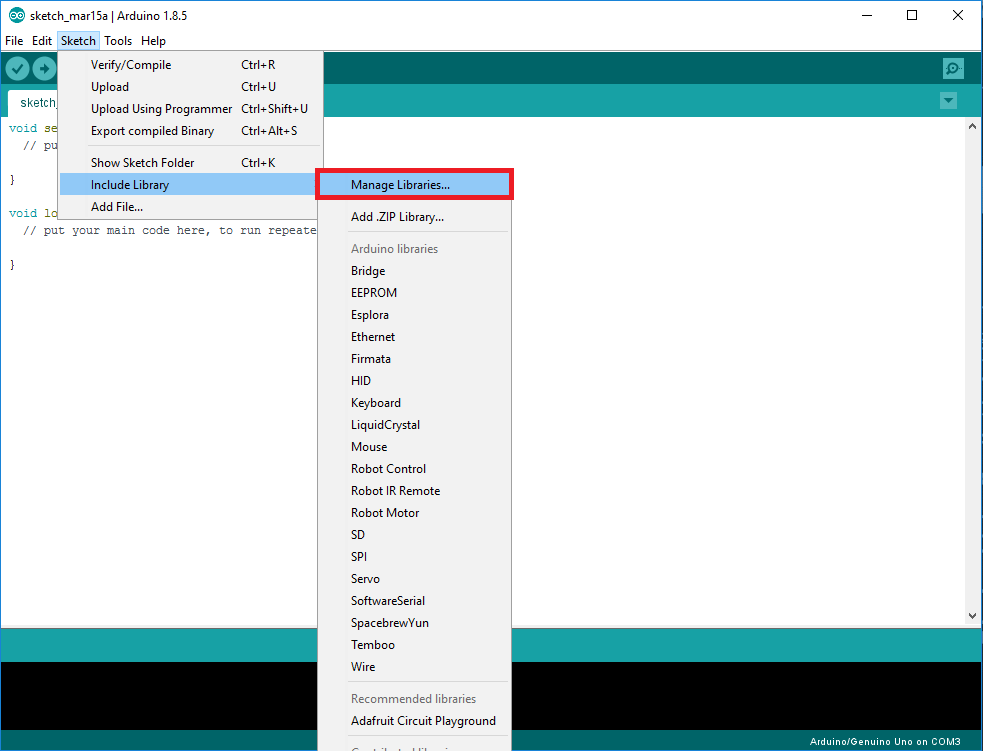This screenshot has width=984, height=751.
Task: Open the Tools menu
Action: tap(118, 40)
